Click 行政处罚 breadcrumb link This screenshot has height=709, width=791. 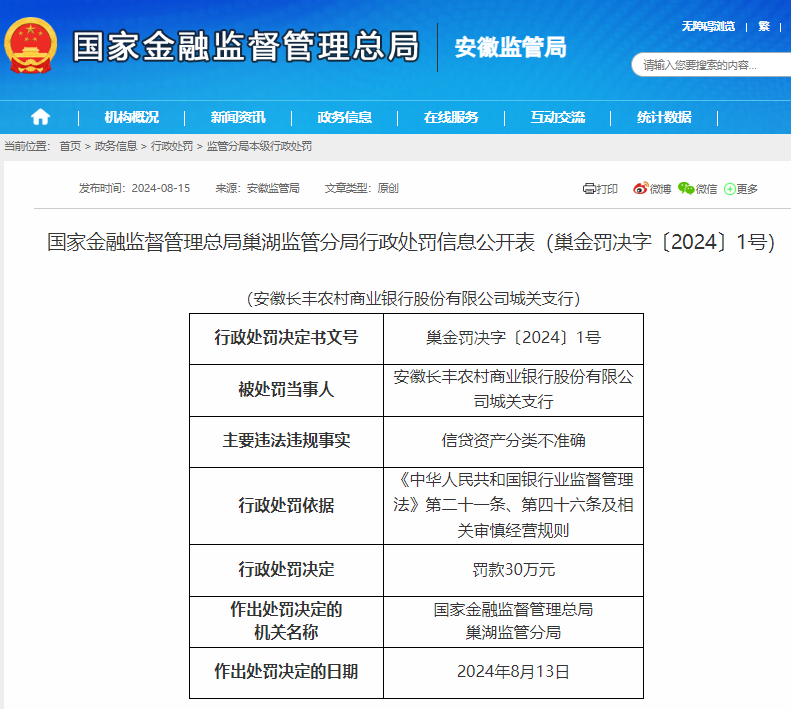(x=172, y=146)
